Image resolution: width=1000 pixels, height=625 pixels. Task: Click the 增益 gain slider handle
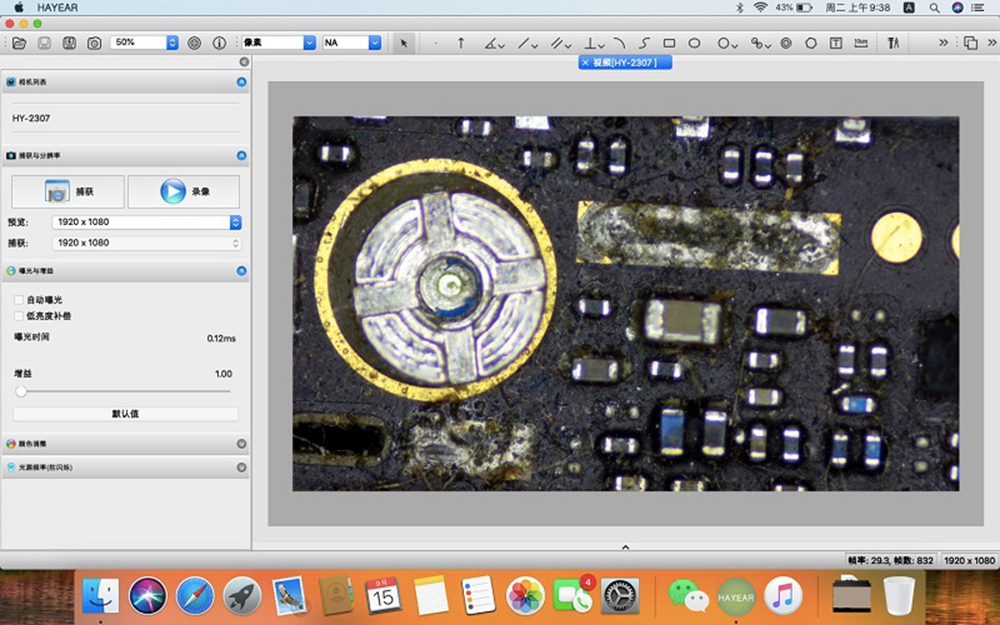click(21, 391)
